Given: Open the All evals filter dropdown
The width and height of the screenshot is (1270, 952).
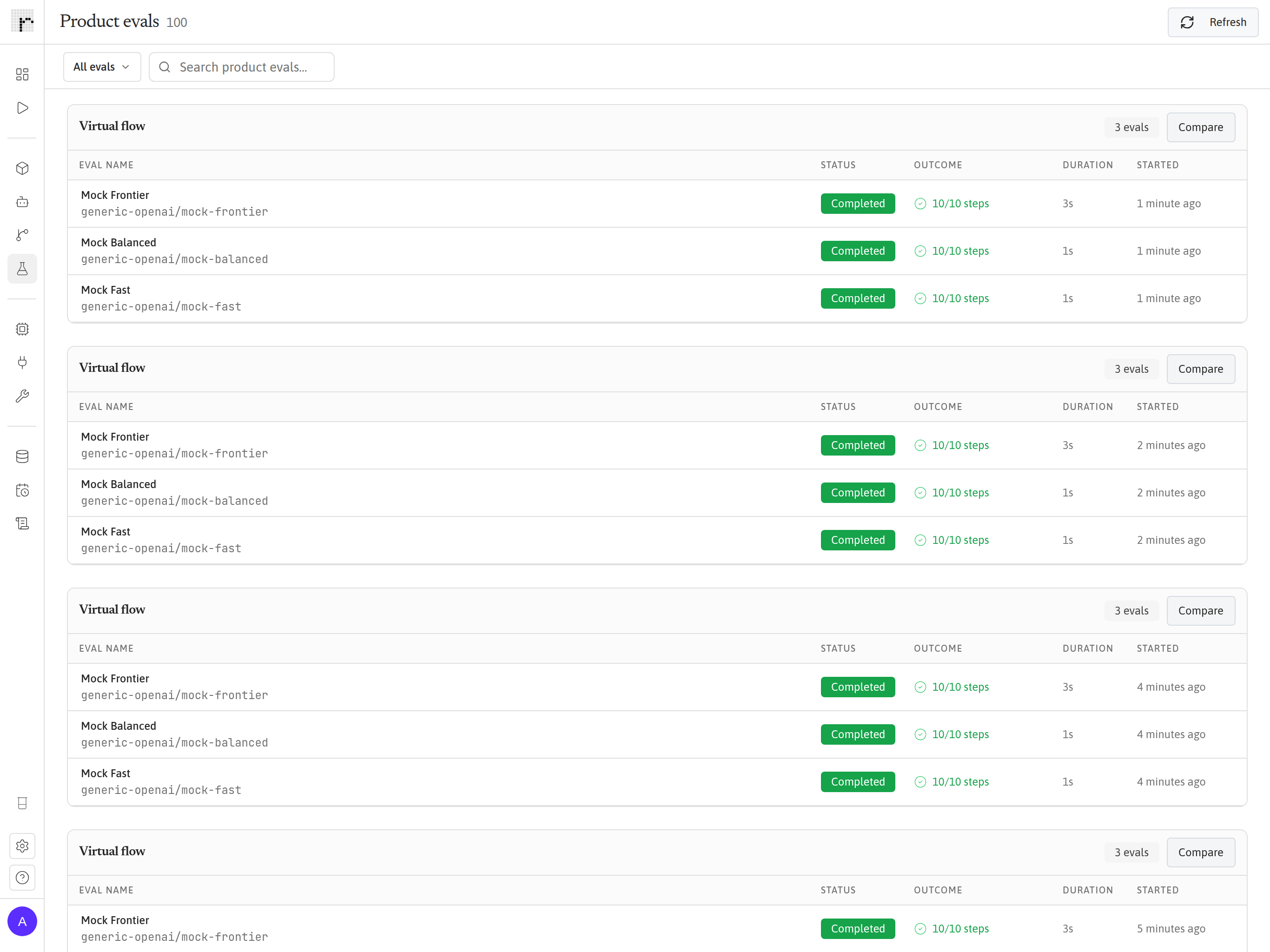Looking at the screenshot, I should coord(102,67).
